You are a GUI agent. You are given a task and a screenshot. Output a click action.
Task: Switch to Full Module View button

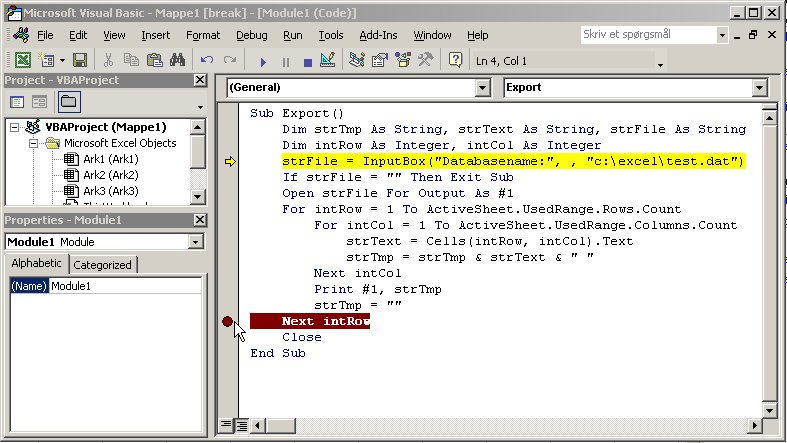pyautogui.click(x=241, y=425)
